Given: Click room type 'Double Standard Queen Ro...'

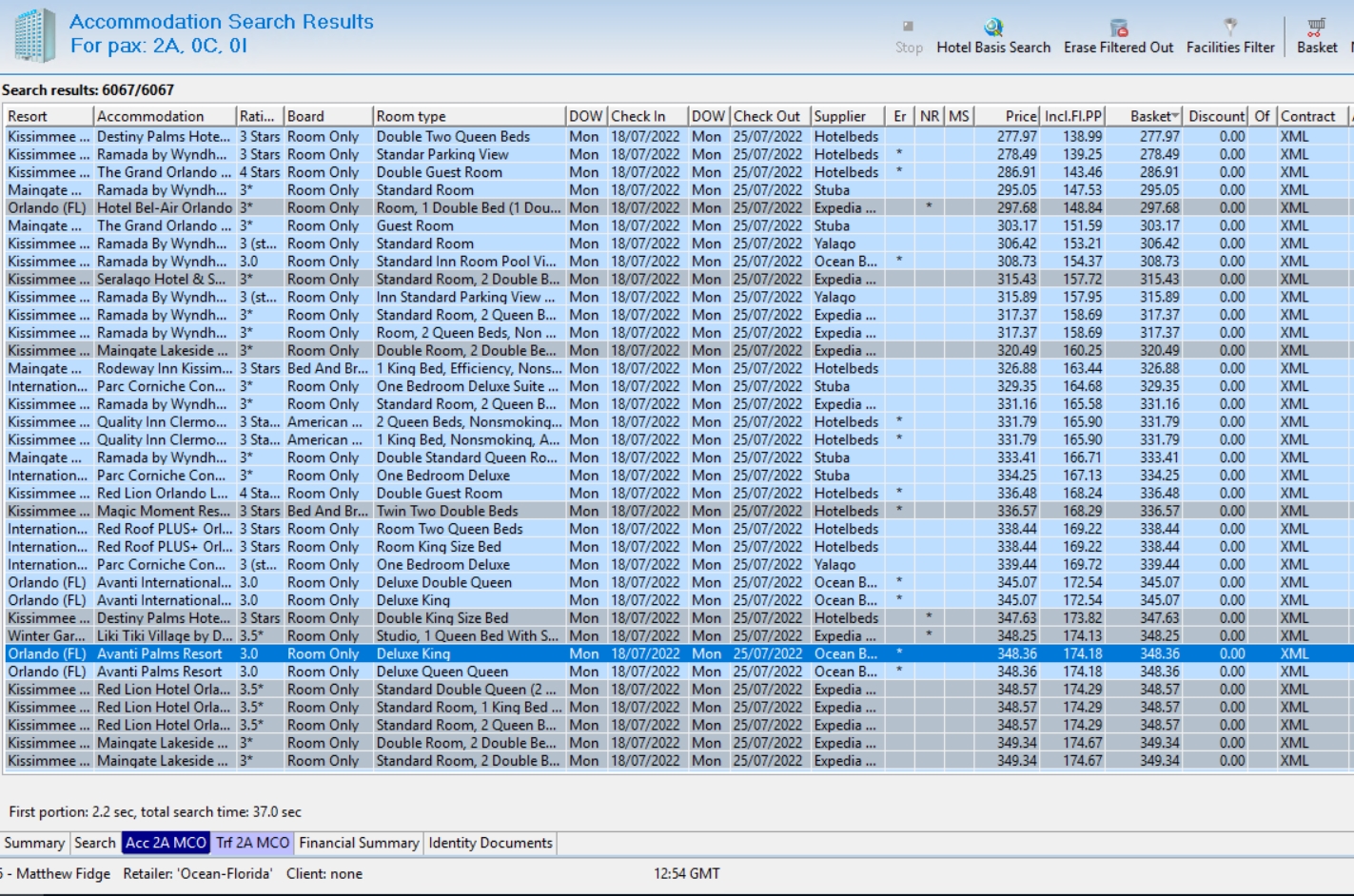Looking at the screenshot, I should [x=467, y=458].
